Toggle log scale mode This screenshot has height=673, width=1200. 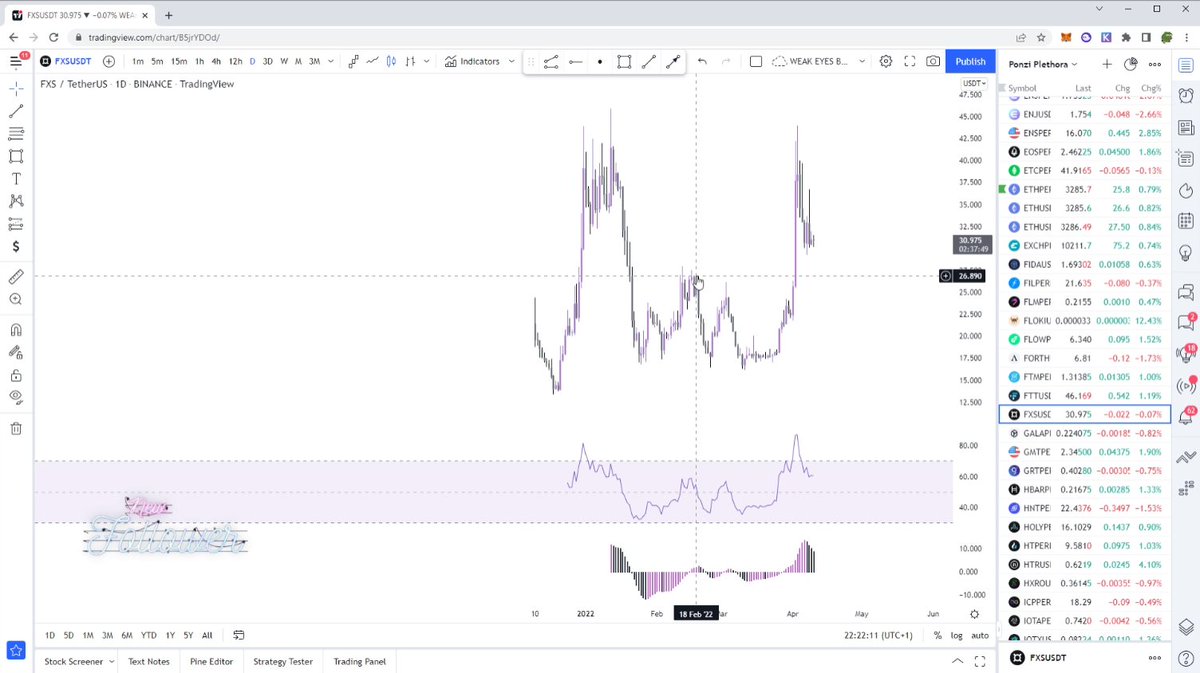point(956,635)
